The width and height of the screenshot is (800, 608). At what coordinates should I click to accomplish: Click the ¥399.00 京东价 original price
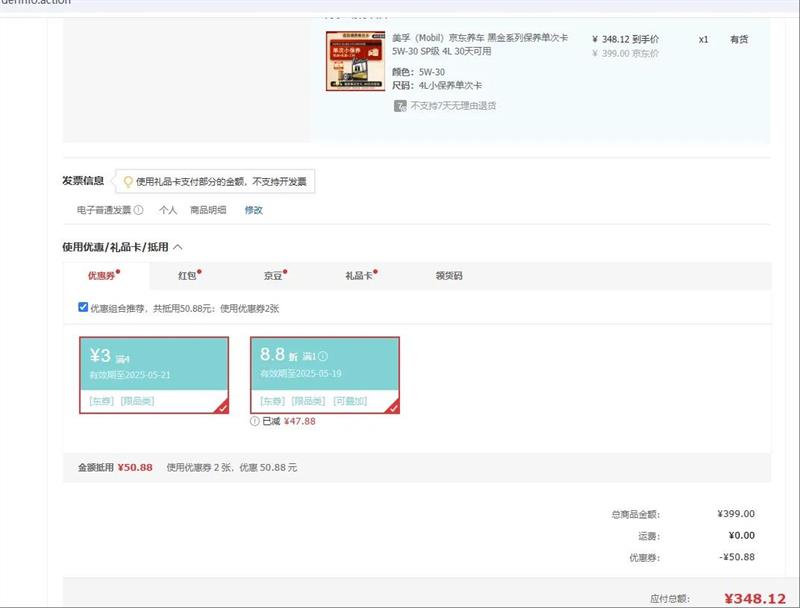point(626,54)
